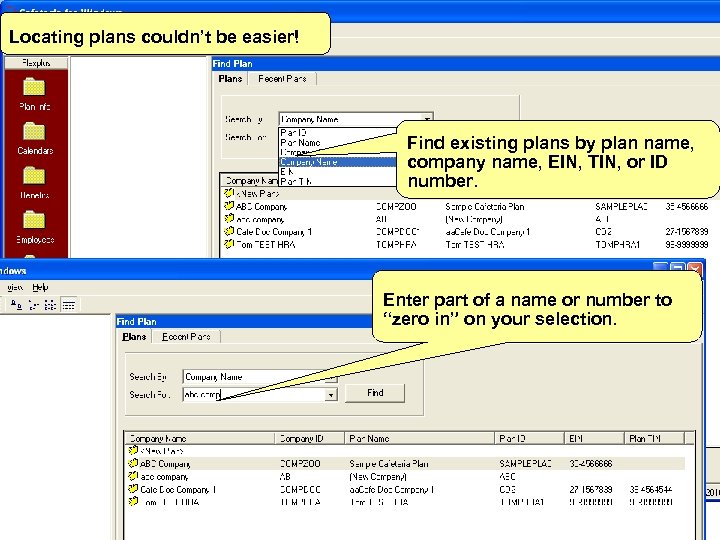Click the Search By combo box in the back window
The image size is (720, 540).
point(355,119)
